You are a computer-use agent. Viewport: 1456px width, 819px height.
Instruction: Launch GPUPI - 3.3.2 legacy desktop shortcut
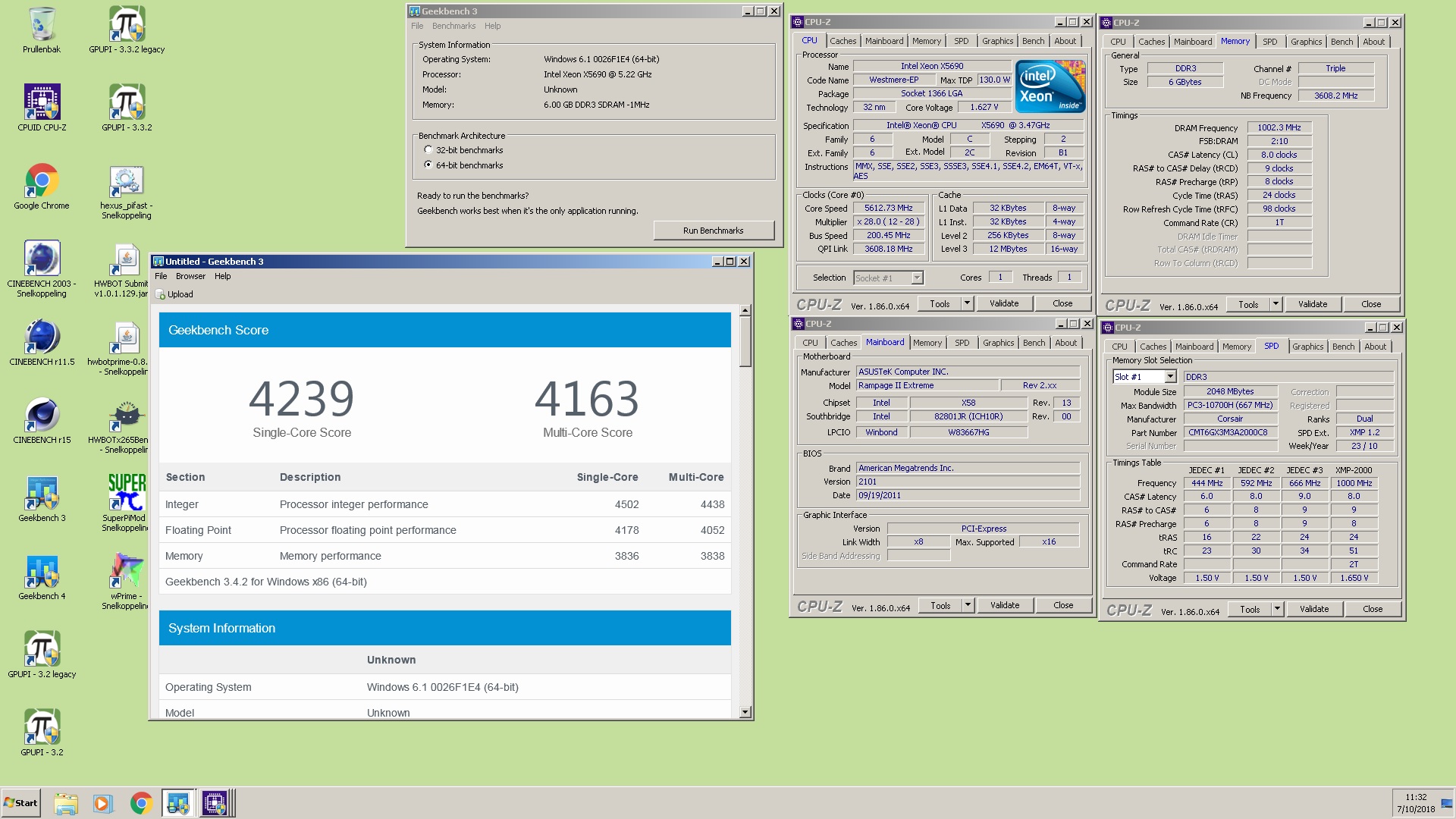[x=127, y=30]
